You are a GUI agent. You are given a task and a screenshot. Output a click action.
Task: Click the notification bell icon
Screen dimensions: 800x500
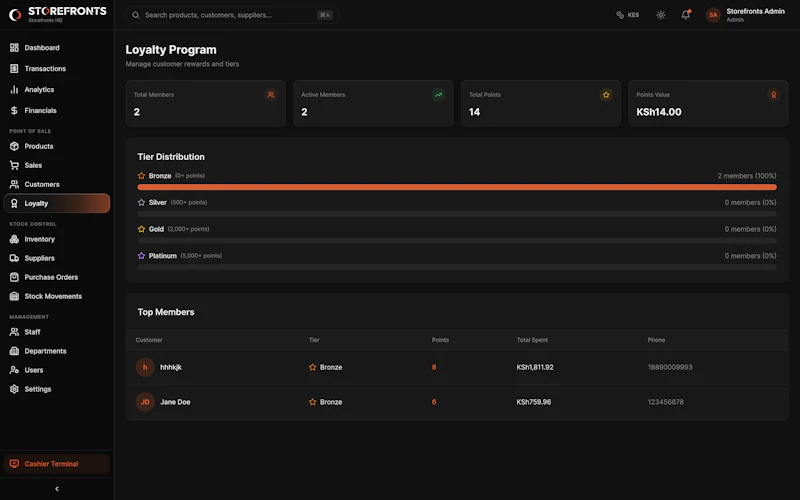click(x=686, y=15)
